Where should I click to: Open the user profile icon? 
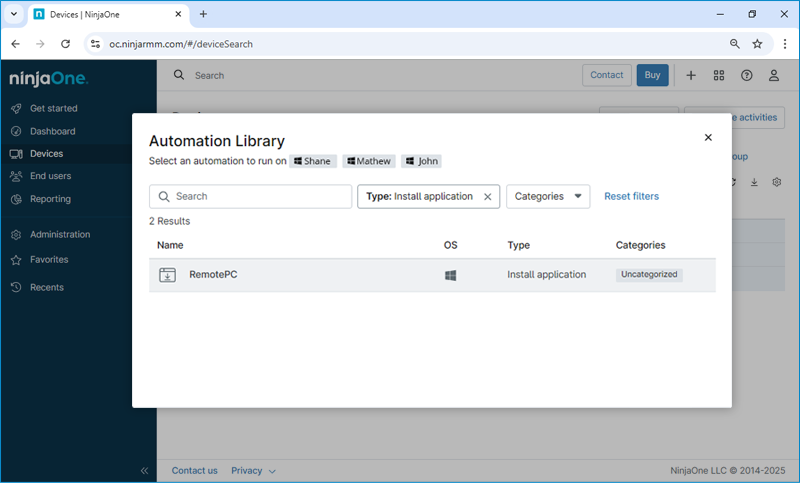pyautogui.click(x=774, y=75)
